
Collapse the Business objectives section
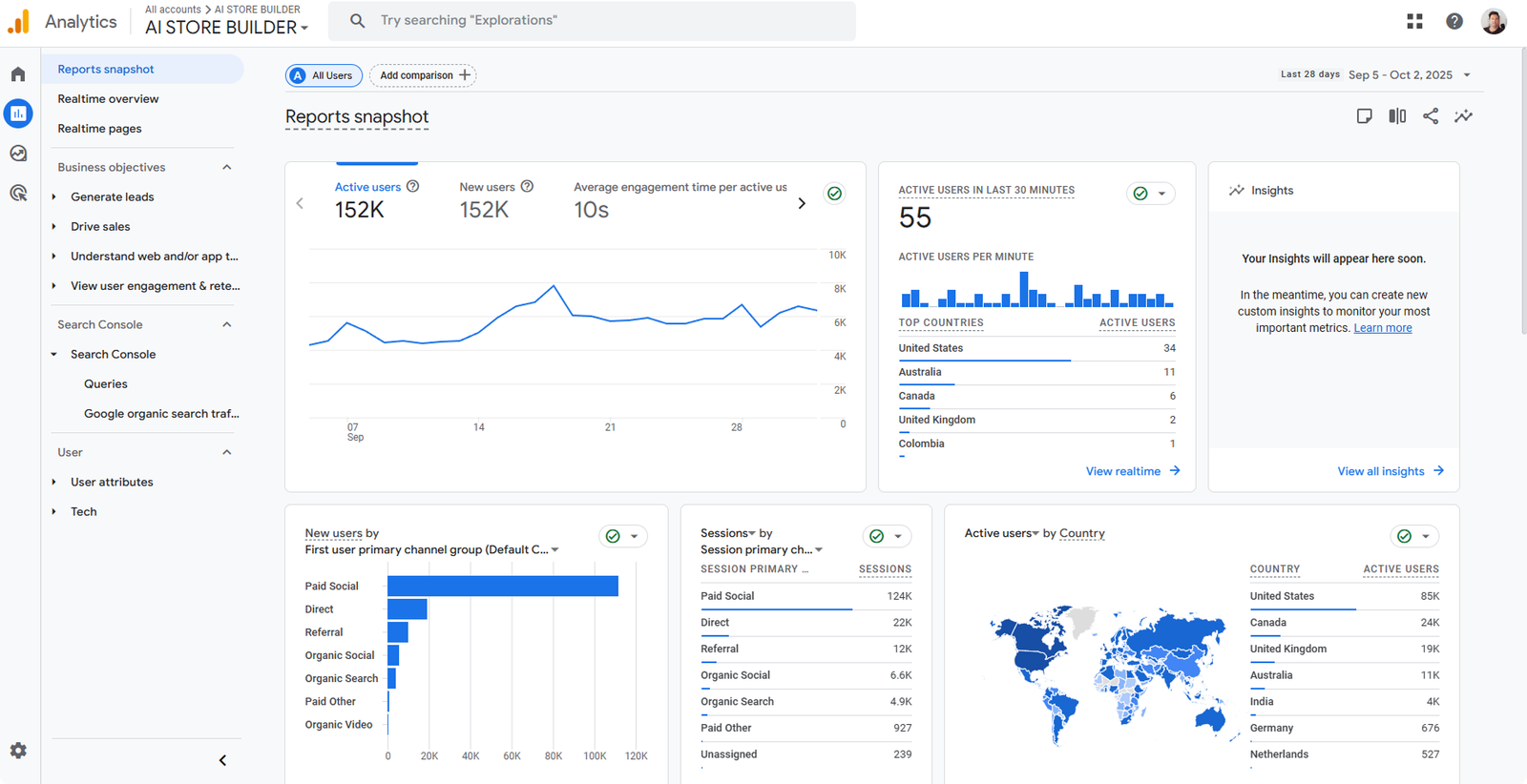(227, 167)
